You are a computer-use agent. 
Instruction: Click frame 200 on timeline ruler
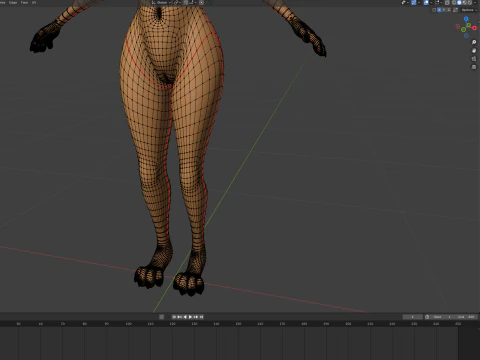(x=348, y=324)
